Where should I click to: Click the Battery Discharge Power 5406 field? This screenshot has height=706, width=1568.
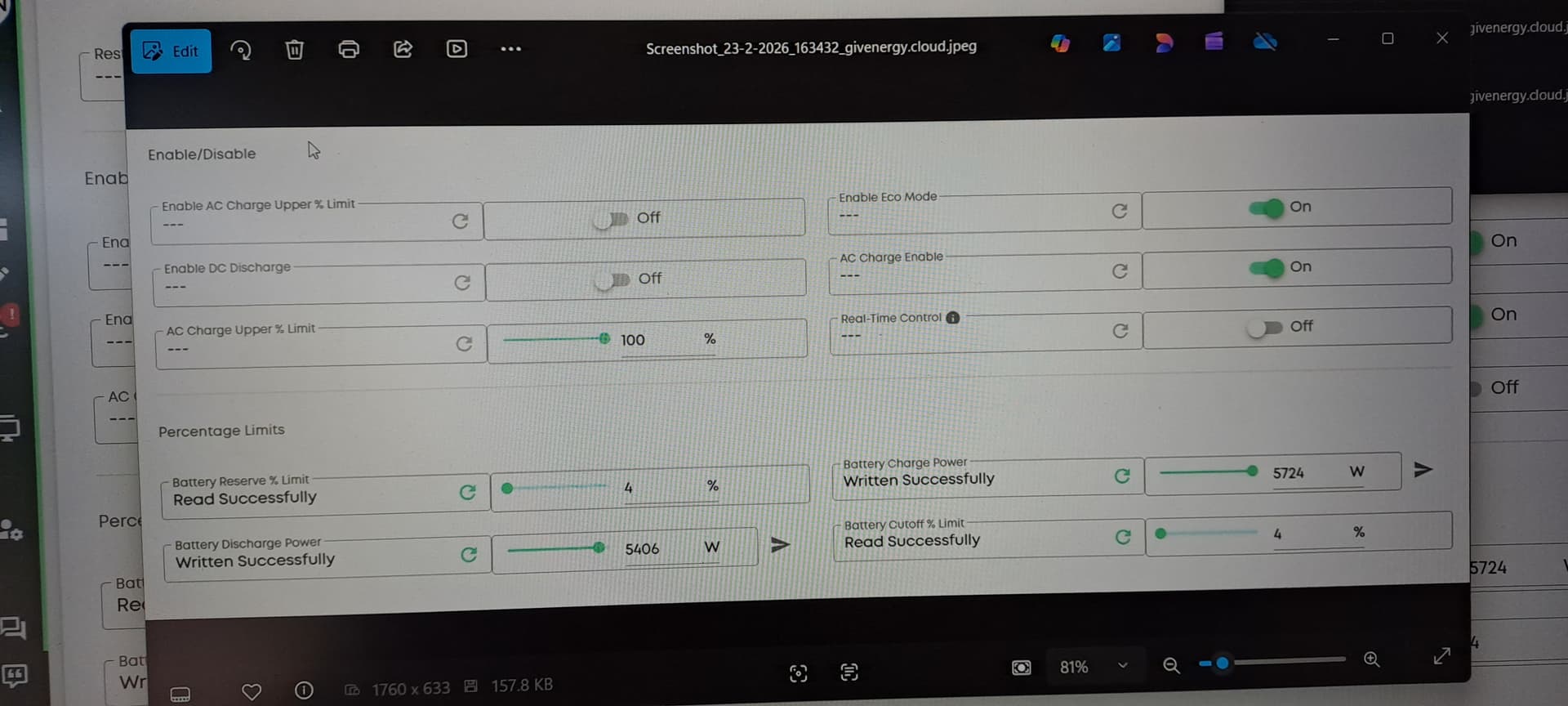(642, 549)
